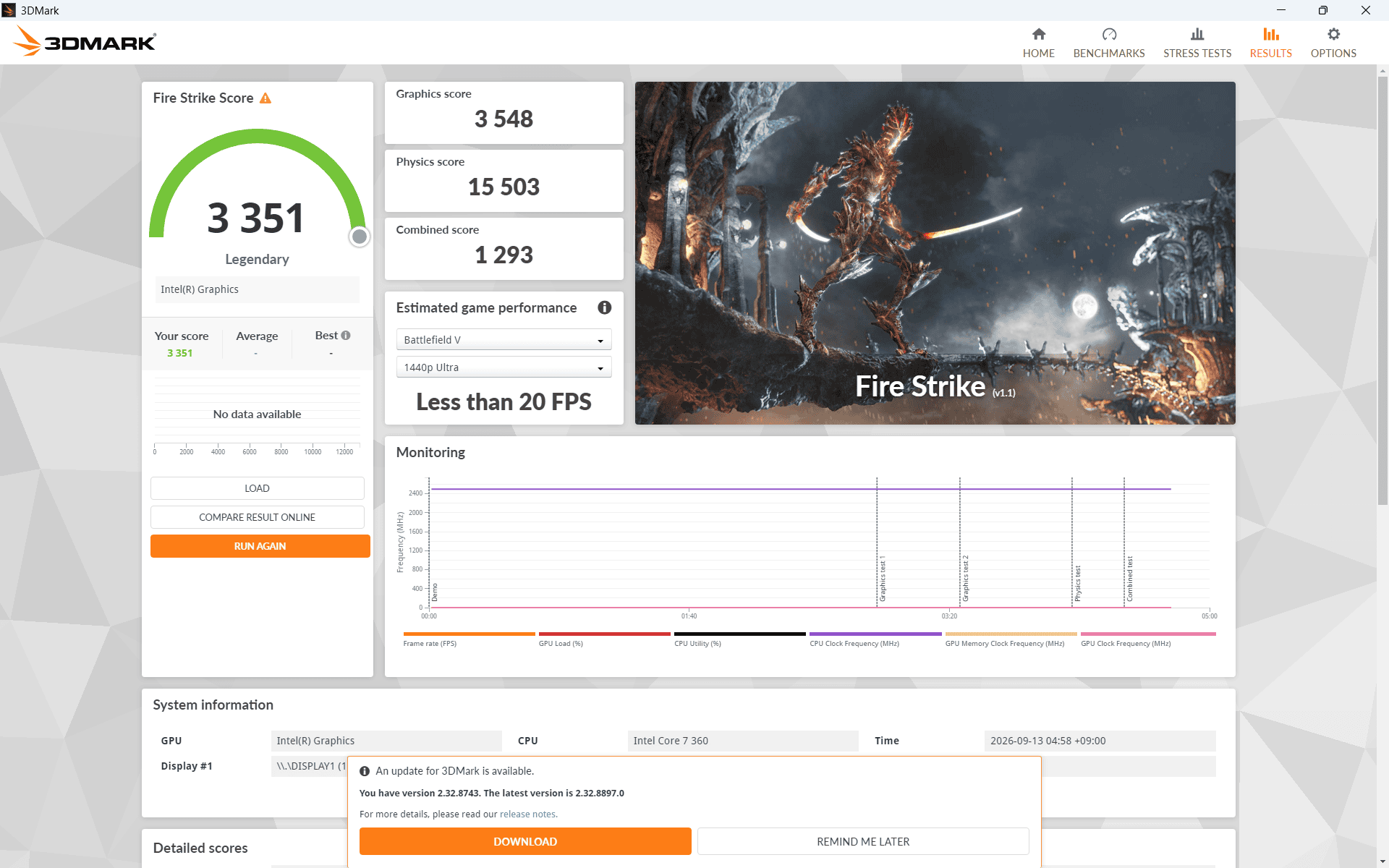The height and width of the screenshot is (868, 1389).
Task: Click the DOWNLOAD update button
Action: tap(525, 841)
